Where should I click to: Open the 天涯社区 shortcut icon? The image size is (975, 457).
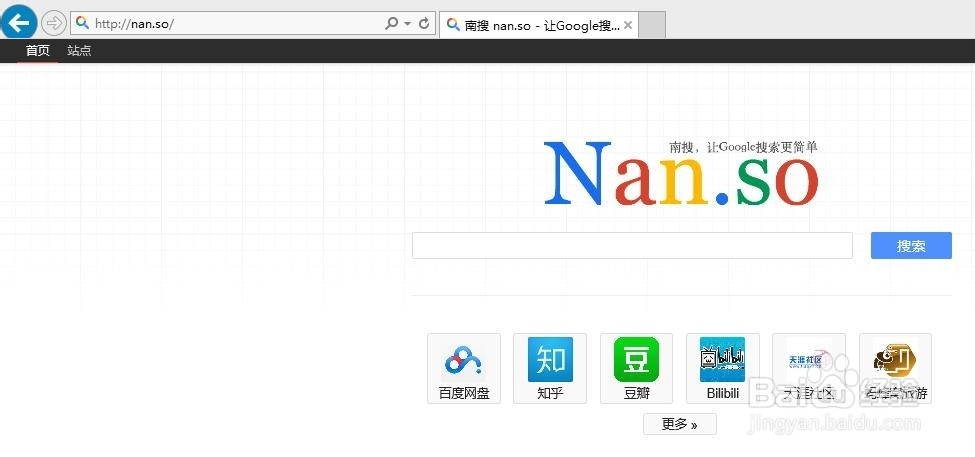point(808,359)
